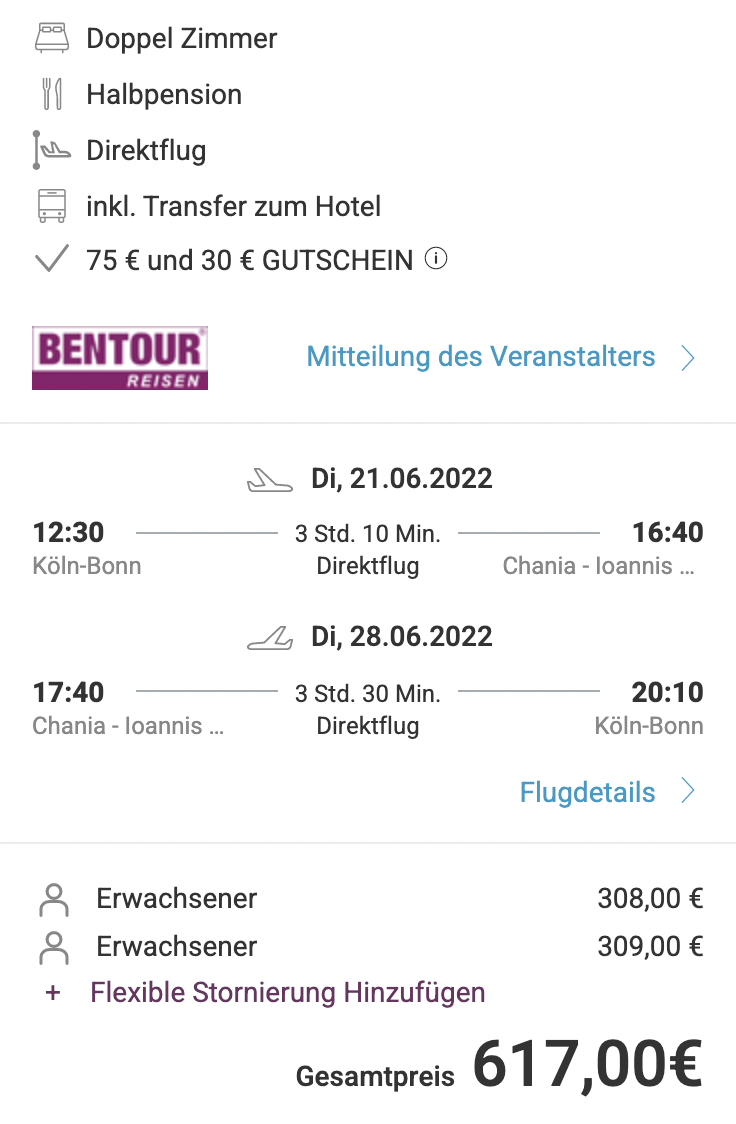Open the info icon beside GUTSCHEIN

pyautogui.click(x=436, y=258)
